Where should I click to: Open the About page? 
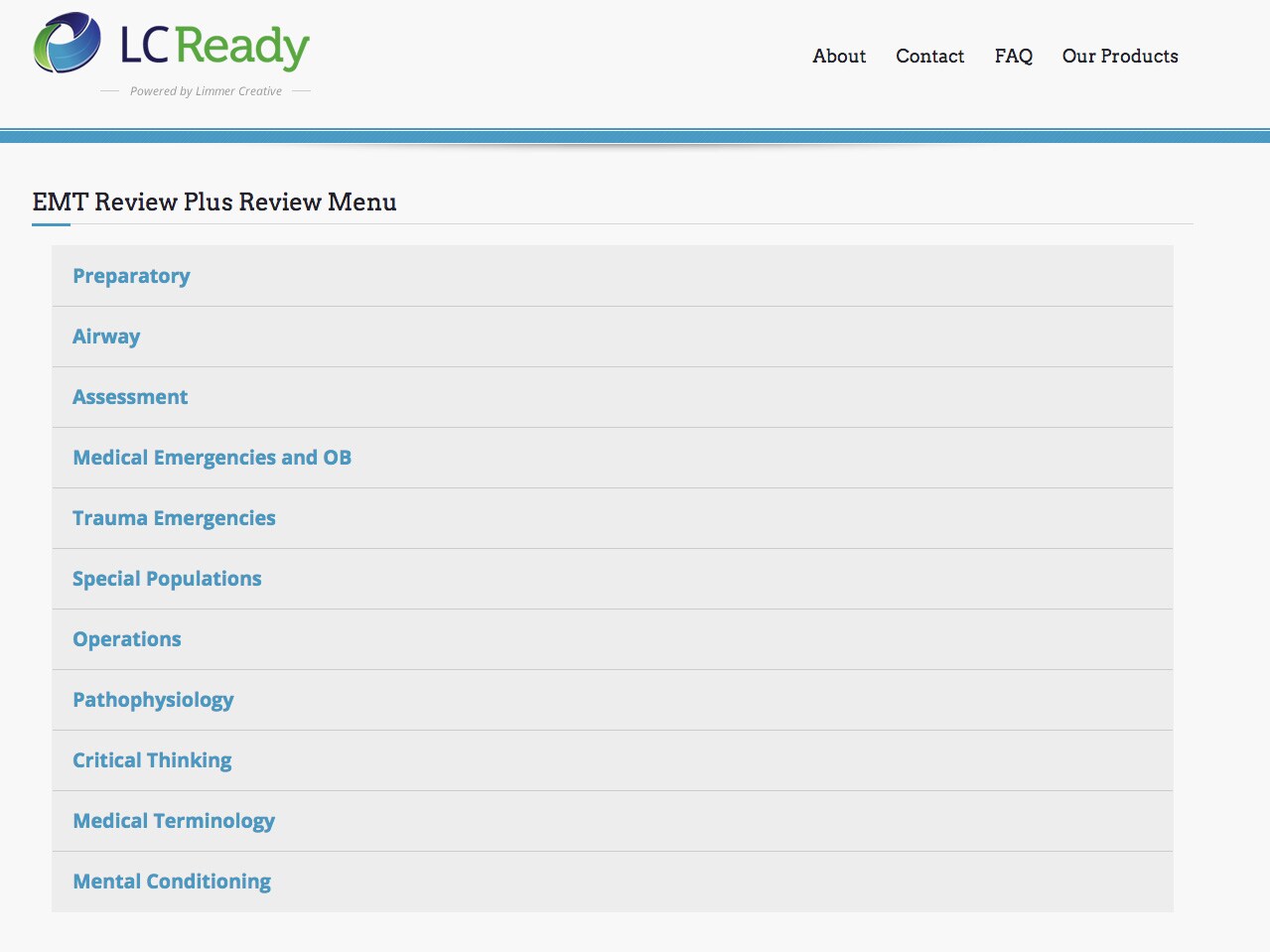(x=839, y=57)
